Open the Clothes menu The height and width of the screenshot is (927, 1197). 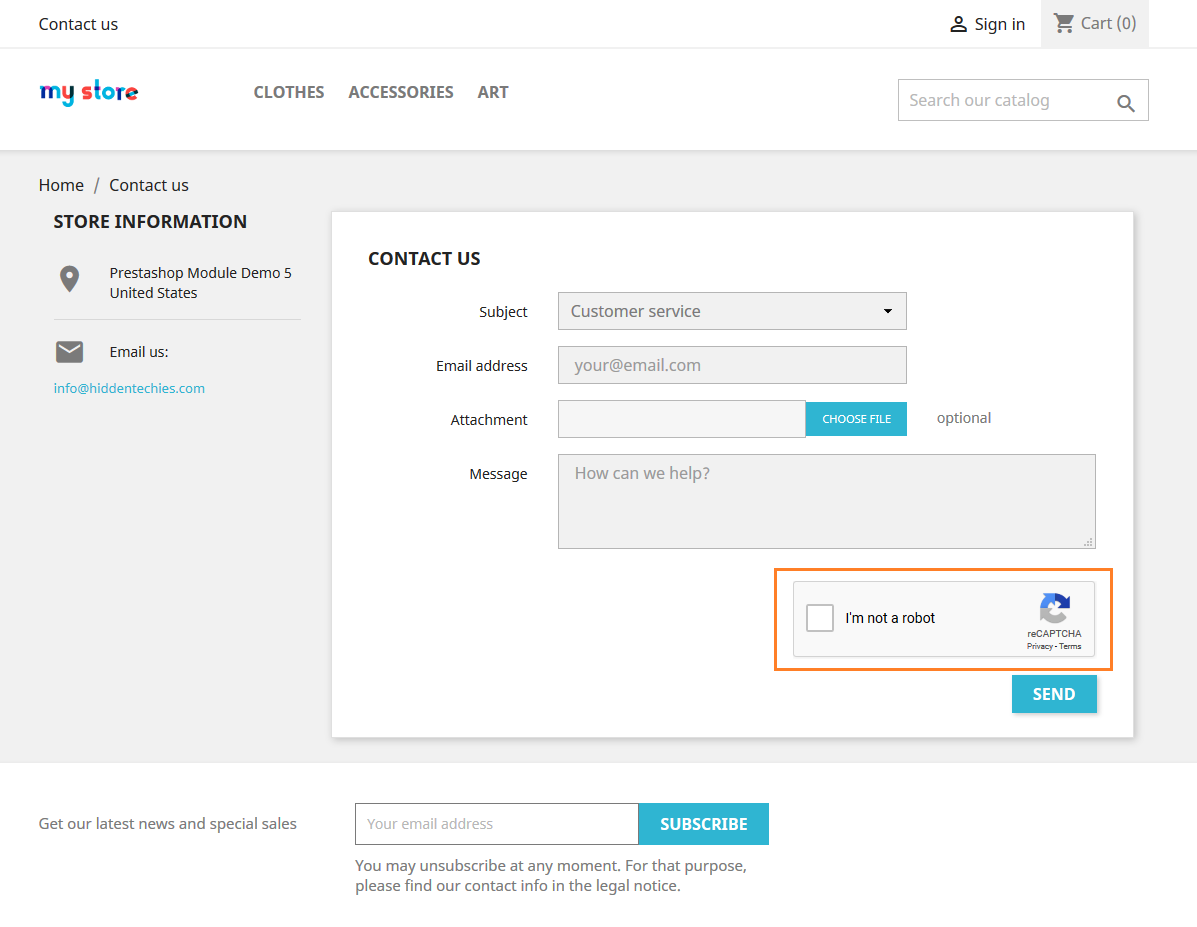tap(289, 92)
